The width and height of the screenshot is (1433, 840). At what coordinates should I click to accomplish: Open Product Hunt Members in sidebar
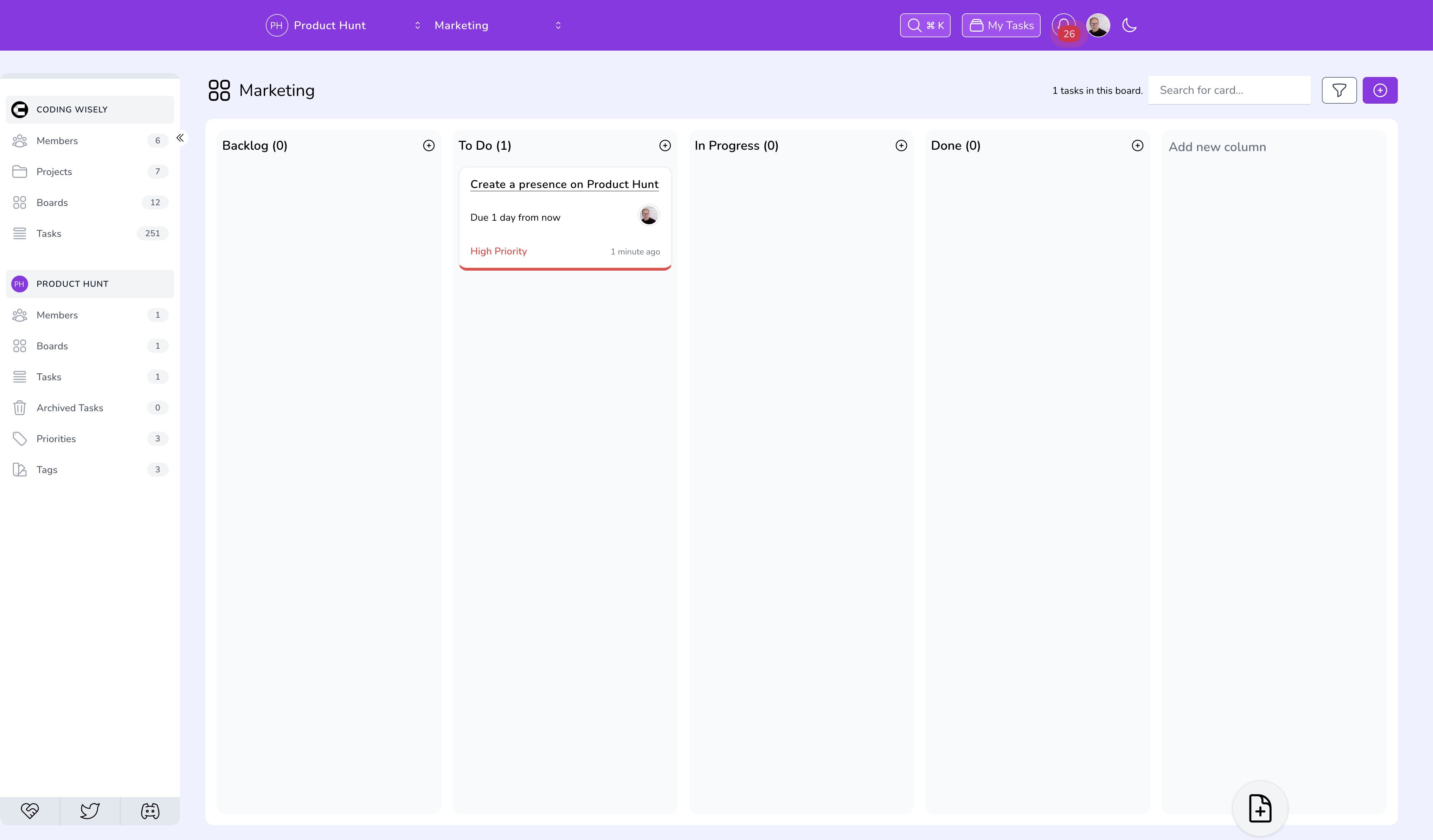90,315
